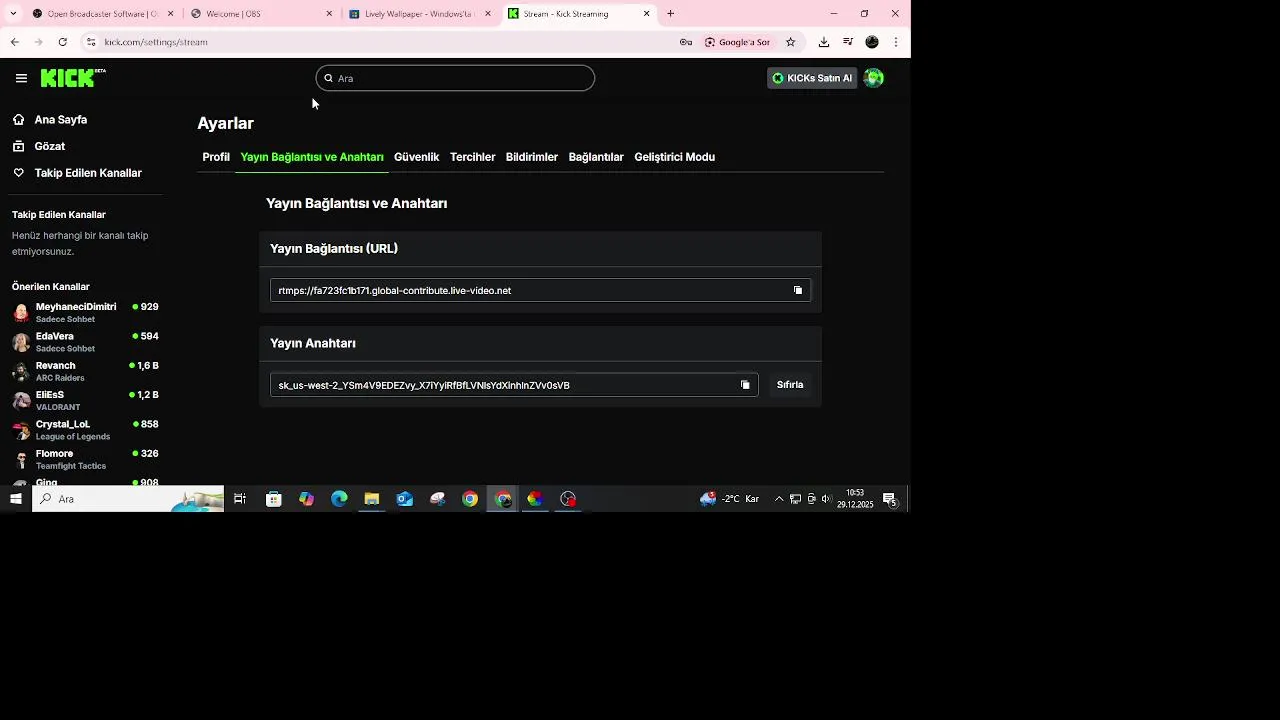Open the Kick hamburger menu
This screenshot has height=720, width=1280.
[21, 78]
